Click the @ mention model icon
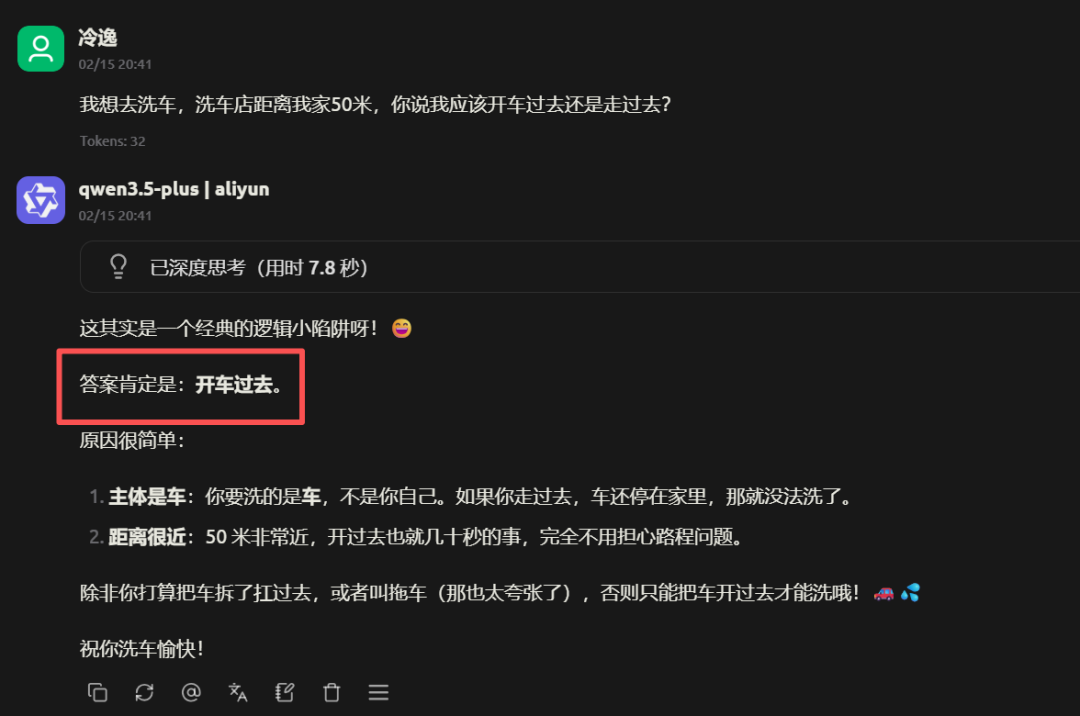The width and height of the screenshot is (1080, 716). click(x=191, y=693)
